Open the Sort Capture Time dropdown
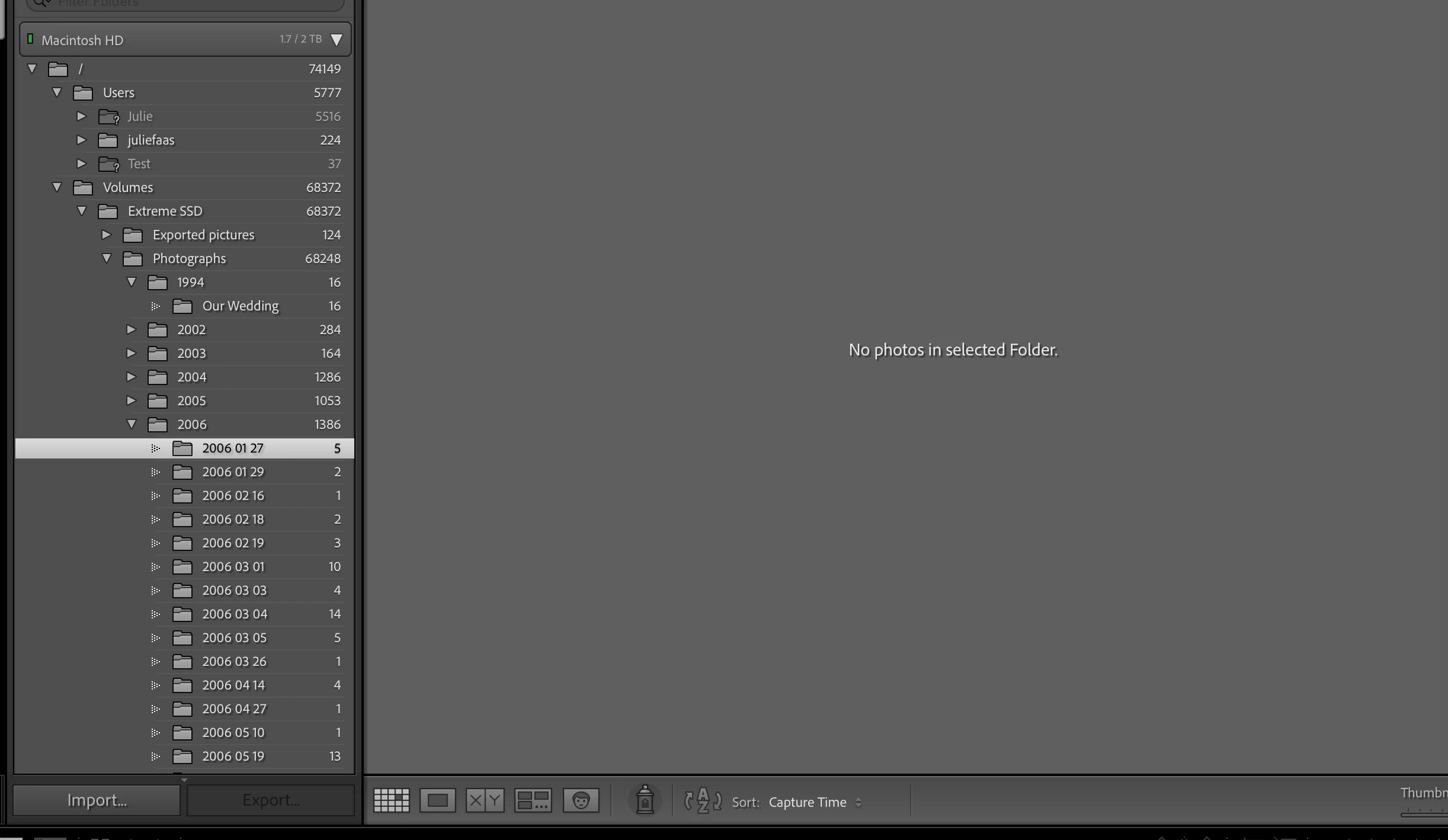The width and height of the screenshot is (1448, 840). coord(815,802)
